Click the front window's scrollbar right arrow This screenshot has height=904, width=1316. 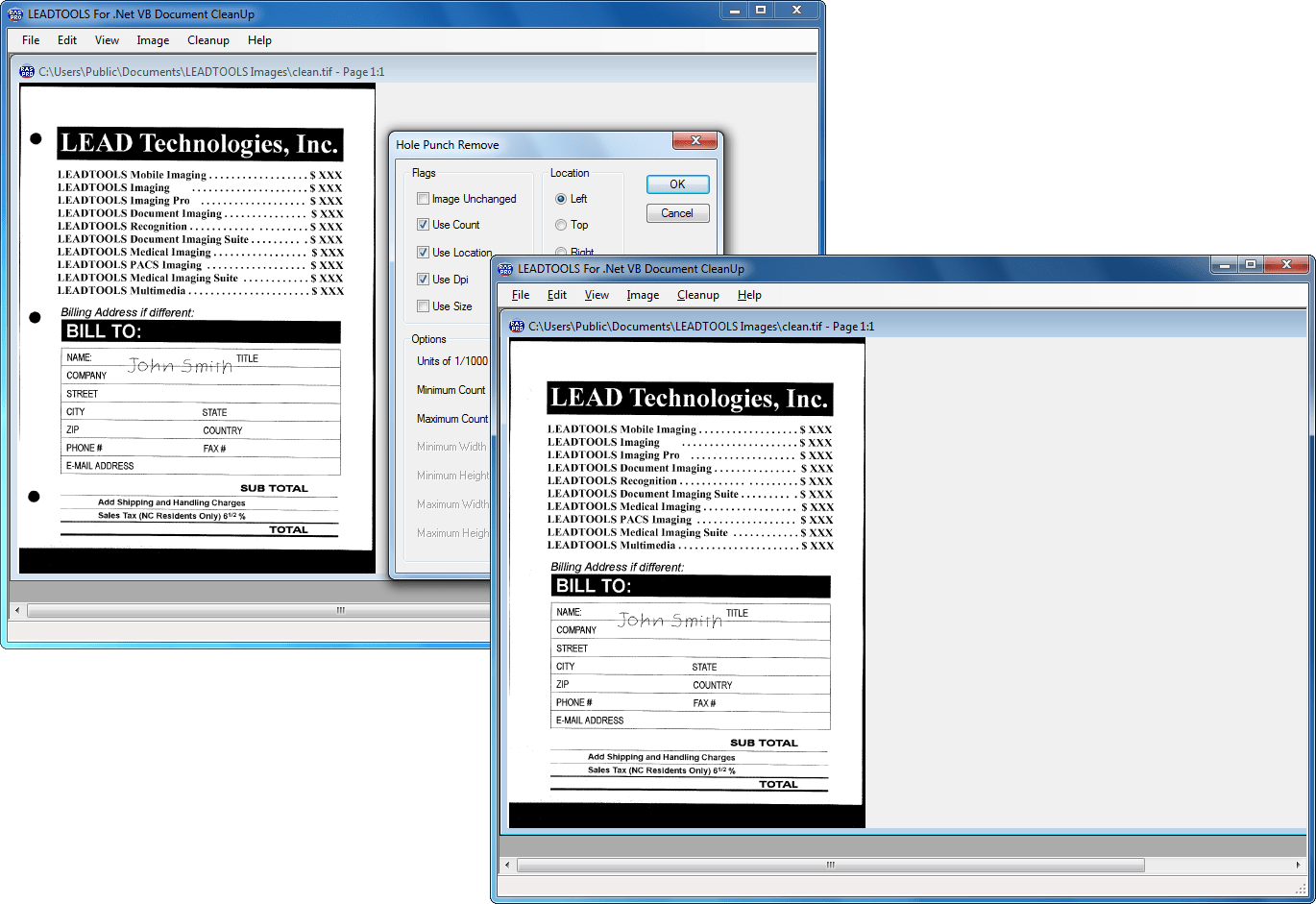(1298, 865)
